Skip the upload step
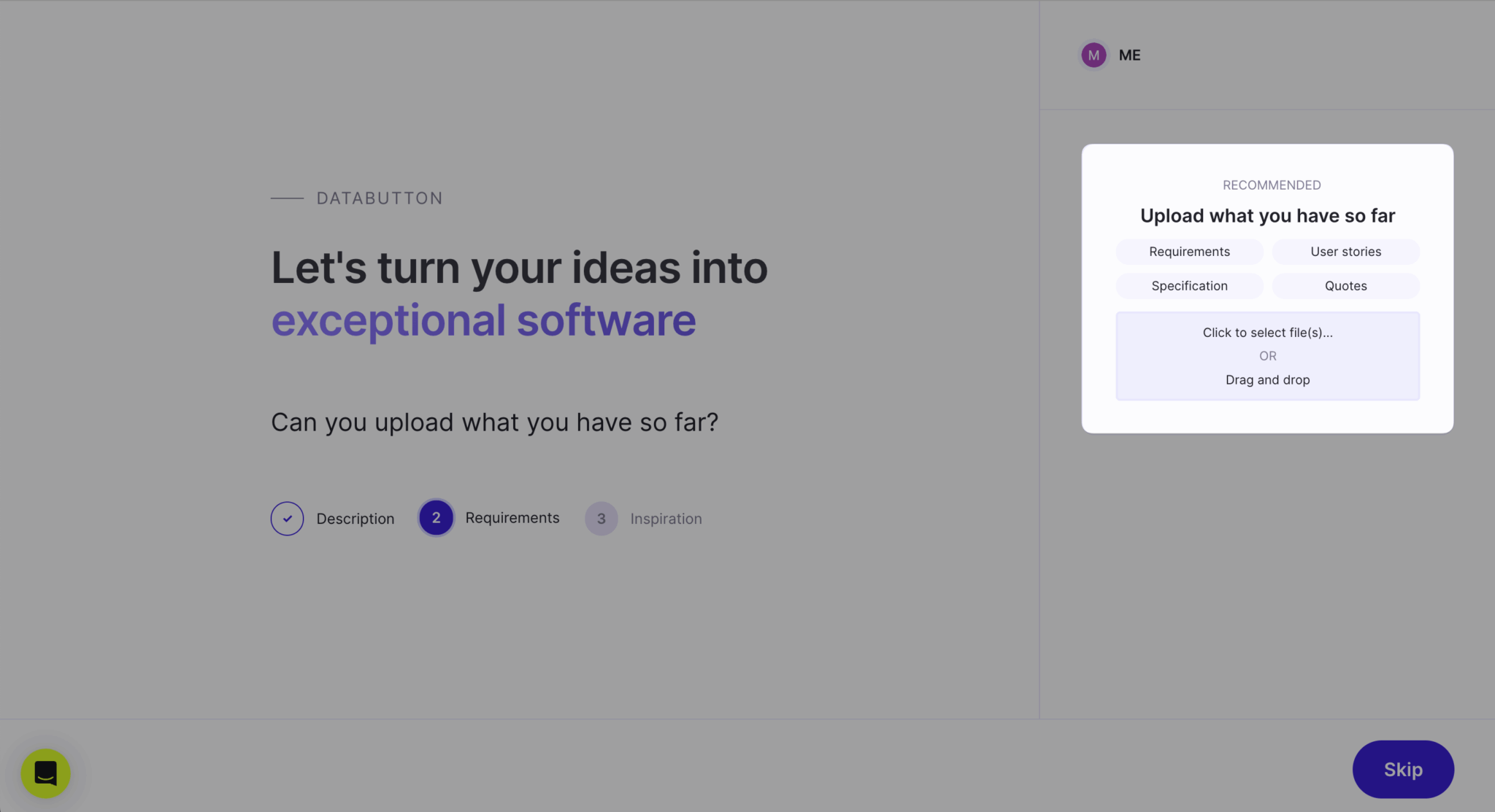Viewport: 1495px width, 812px height. click(x=1403, y=769)
